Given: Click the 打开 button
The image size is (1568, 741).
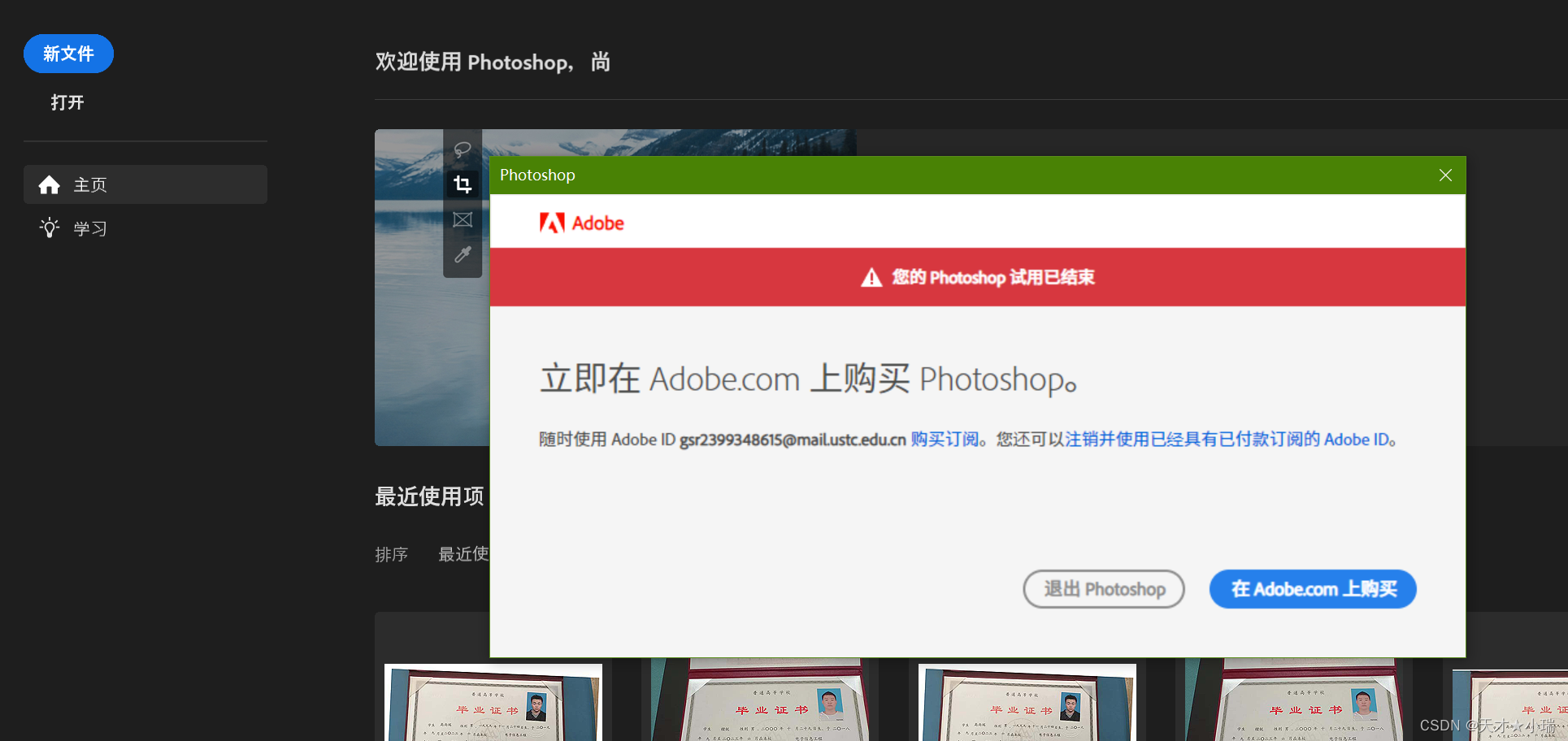Looking at the screenshot, I should [67, 102].
